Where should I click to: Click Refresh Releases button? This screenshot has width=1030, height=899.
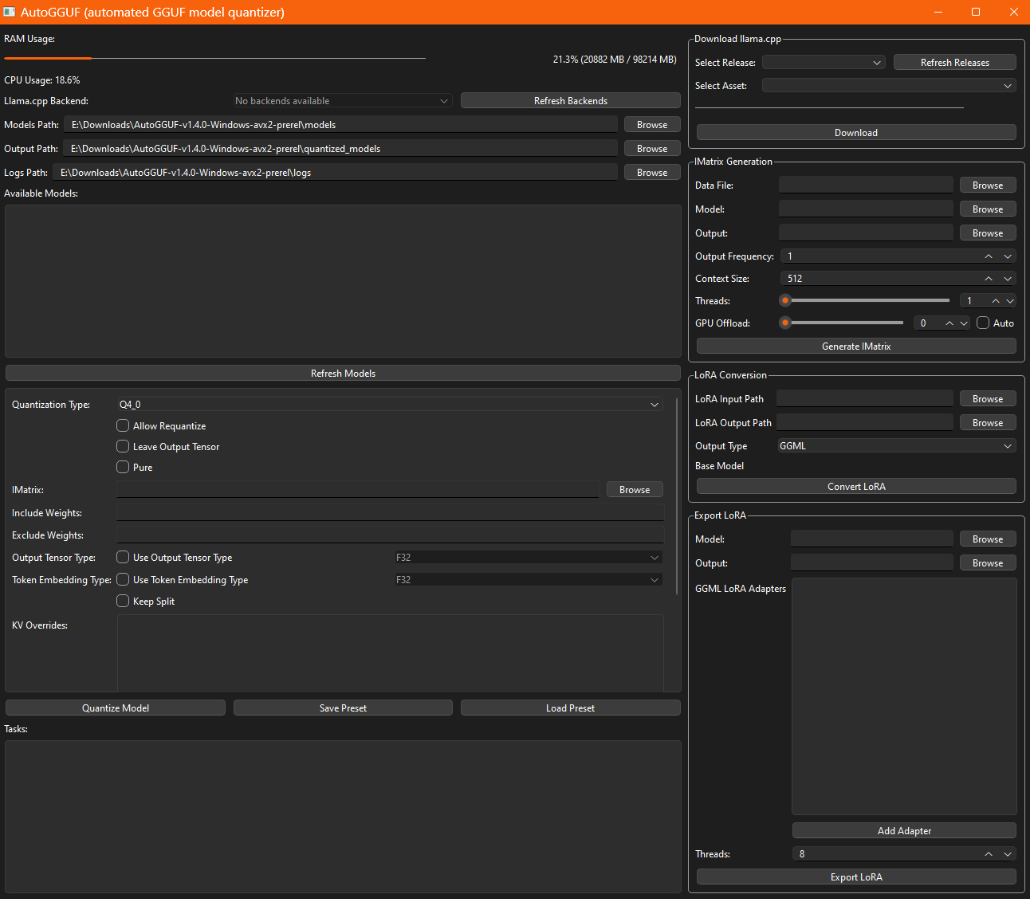point(954,62)
